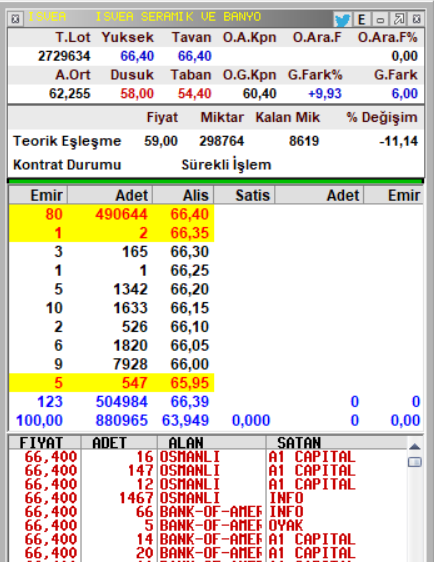
Task: Click the scrollbar thumb in trades list
Action: [415, 462]
